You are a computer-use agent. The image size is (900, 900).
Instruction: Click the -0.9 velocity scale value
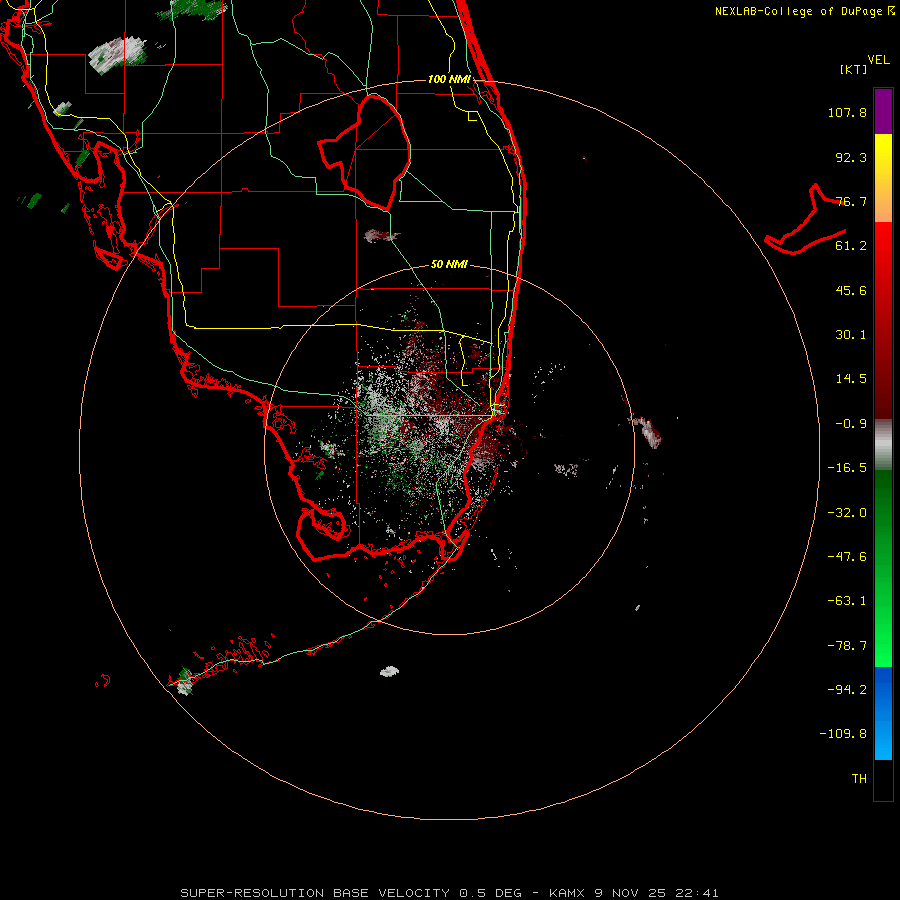(x=851, y=424)
